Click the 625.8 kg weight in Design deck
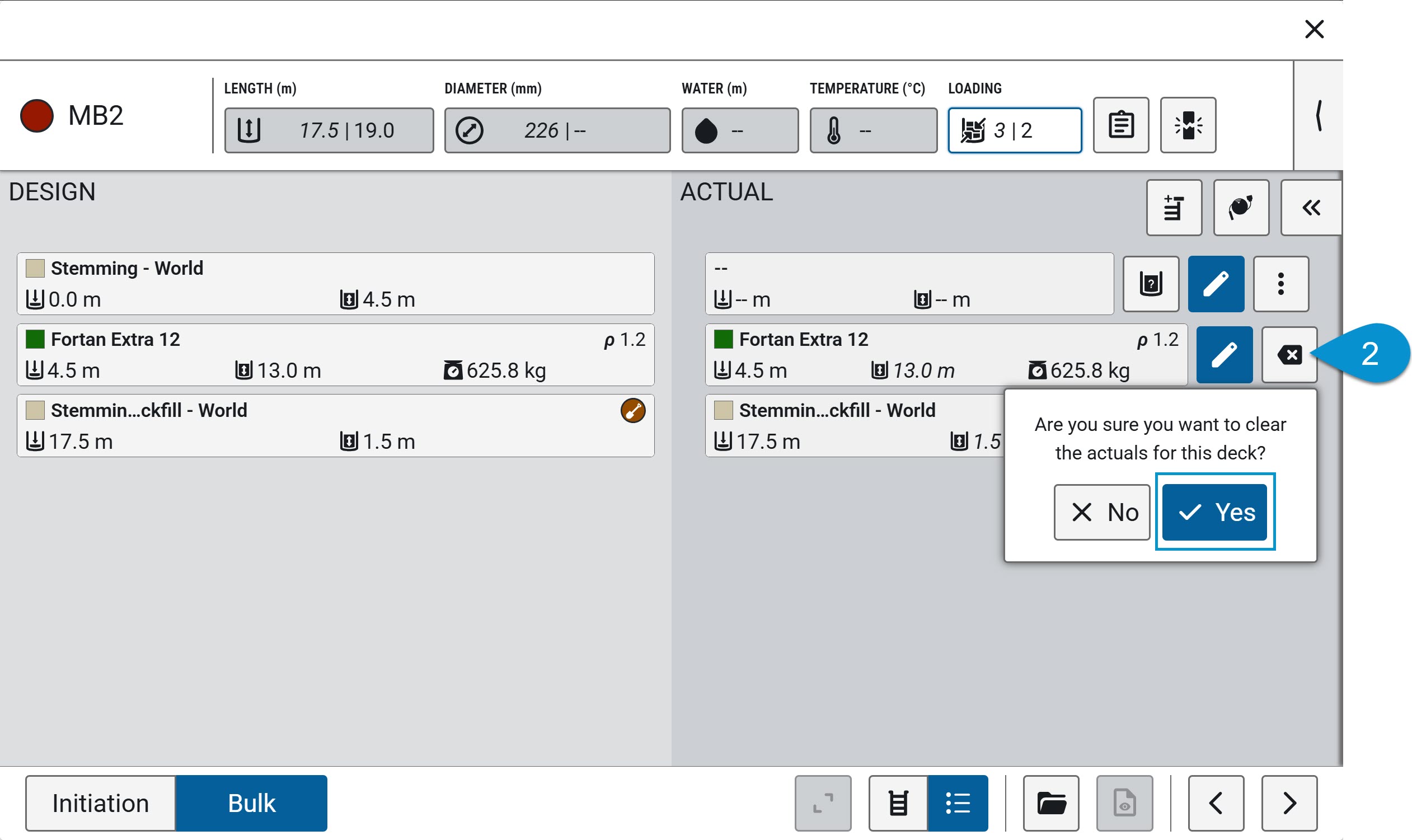 [495, 370]
